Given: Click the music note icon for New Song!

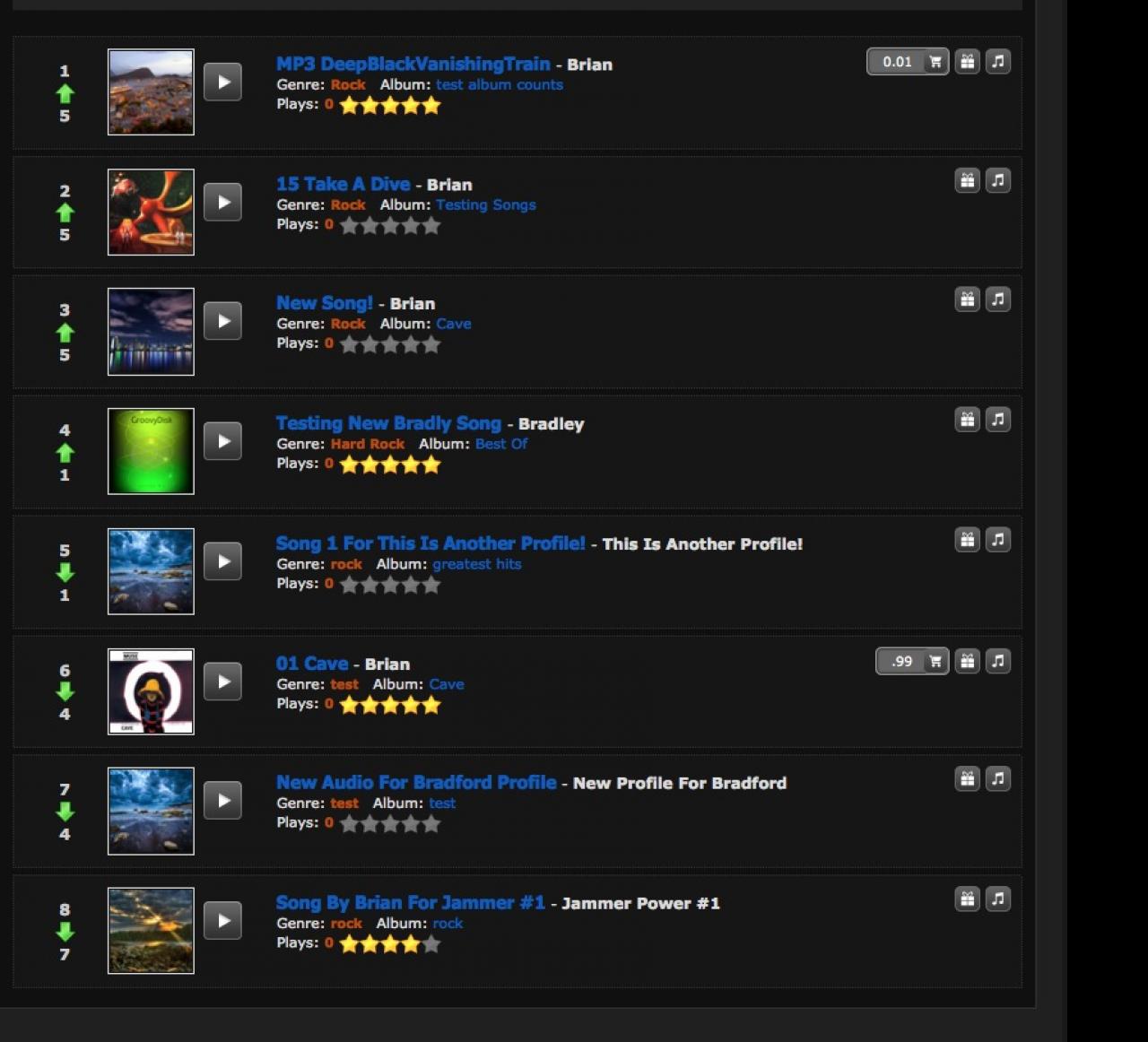Looking at the screenshot, I should pos(998,300).
